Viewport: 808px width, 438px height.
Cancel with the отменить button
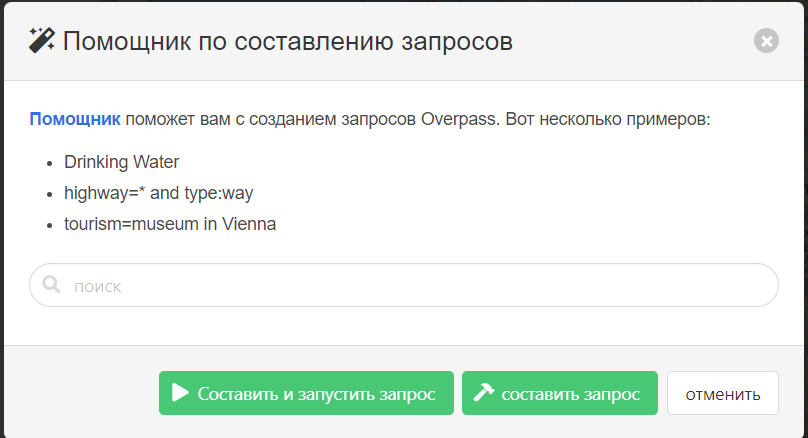(722, 393)
